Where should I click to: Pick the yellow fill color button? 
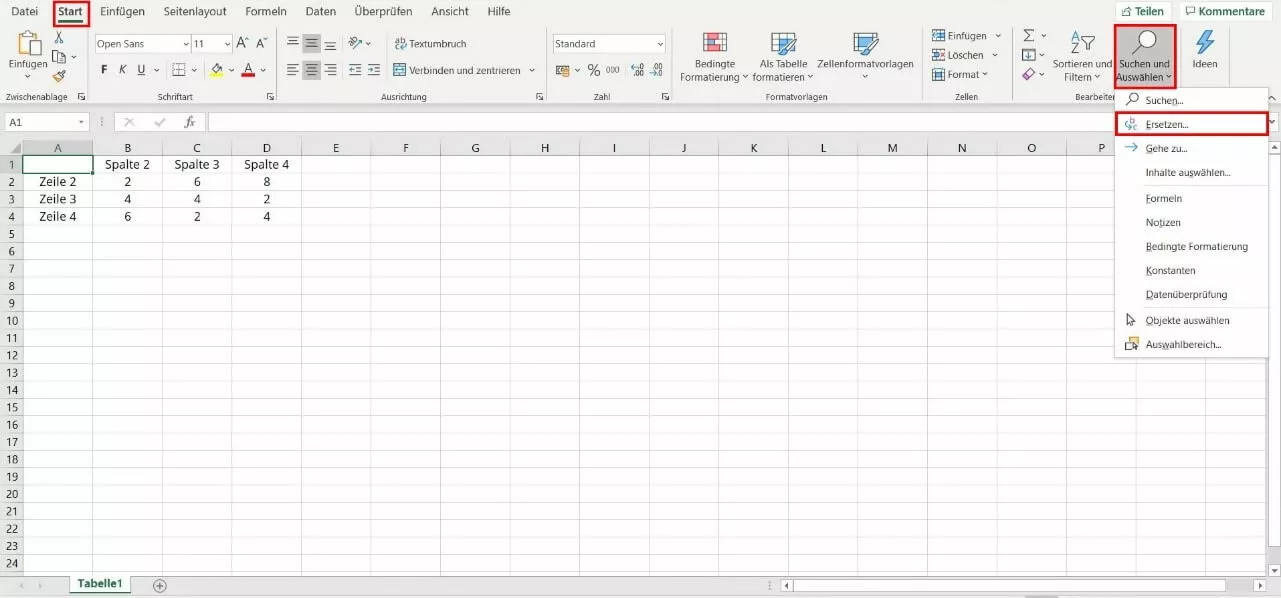point(215,70)
